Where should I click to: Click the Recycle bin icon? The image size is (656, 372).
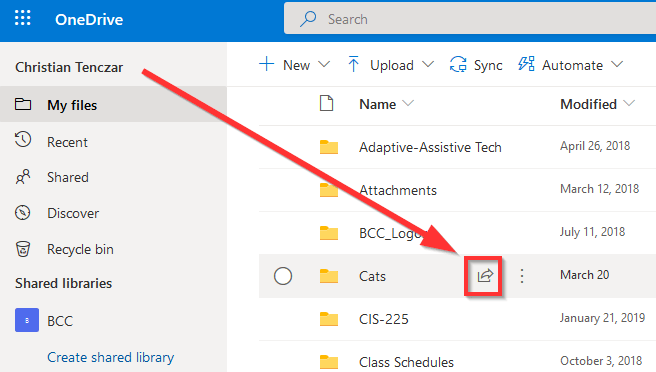coord(23,249)
